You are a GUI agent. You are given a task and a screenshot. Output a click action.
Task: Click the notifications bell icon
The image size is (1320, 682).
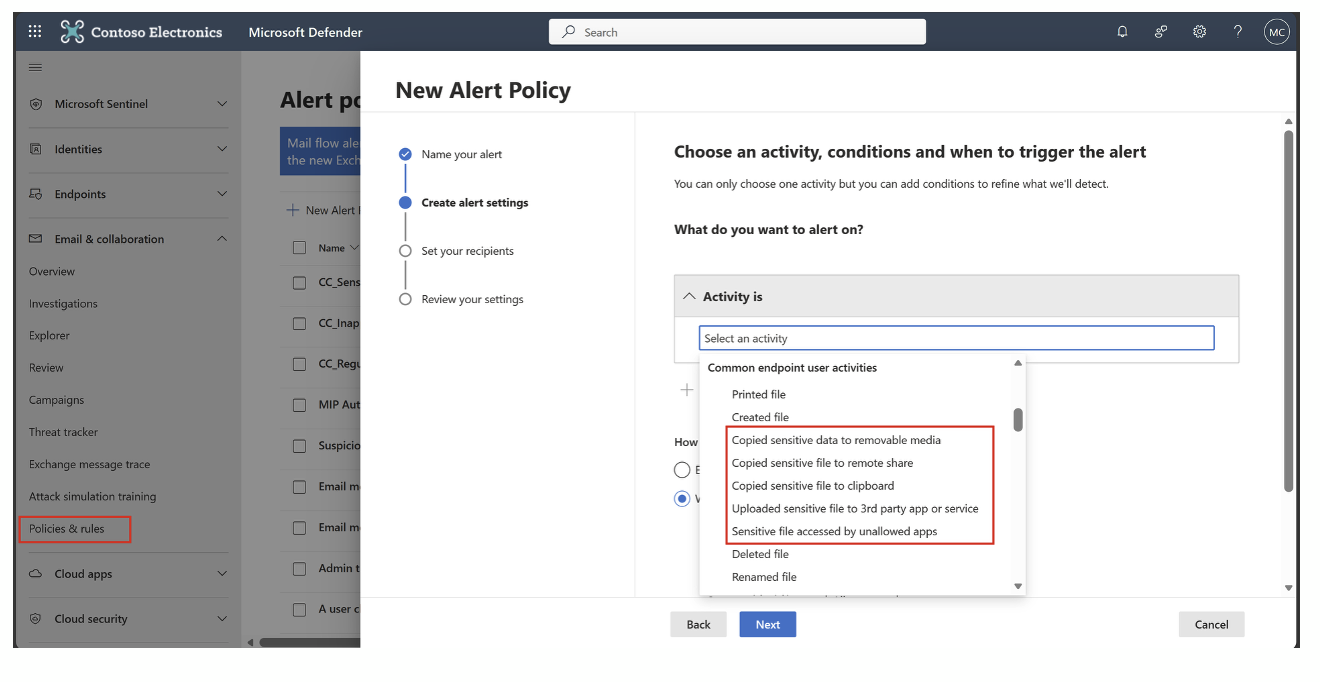(x=1122, y=32)
